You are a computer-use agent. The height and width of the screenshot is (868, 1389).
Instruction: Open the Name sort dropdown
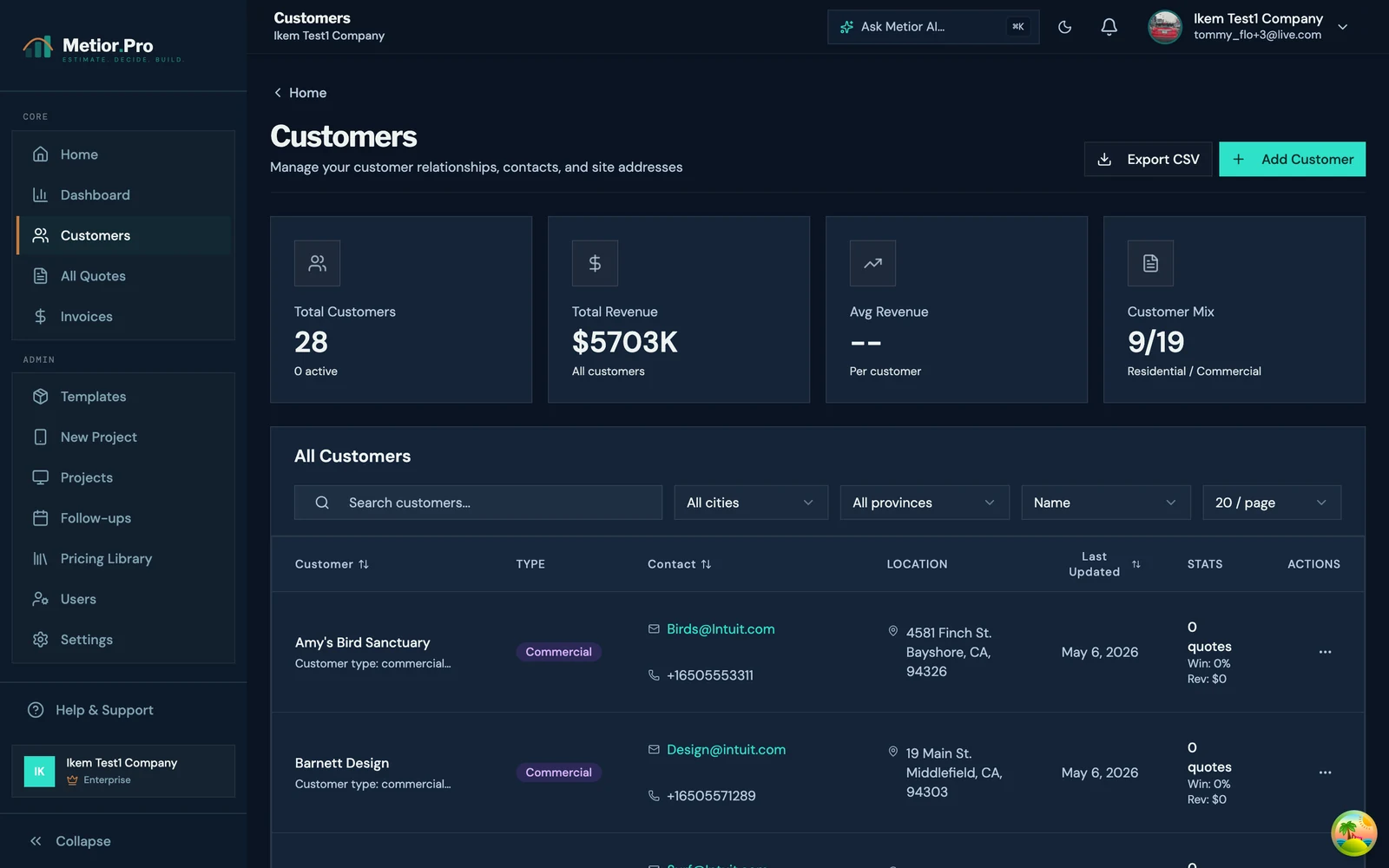pos(1106,503)
